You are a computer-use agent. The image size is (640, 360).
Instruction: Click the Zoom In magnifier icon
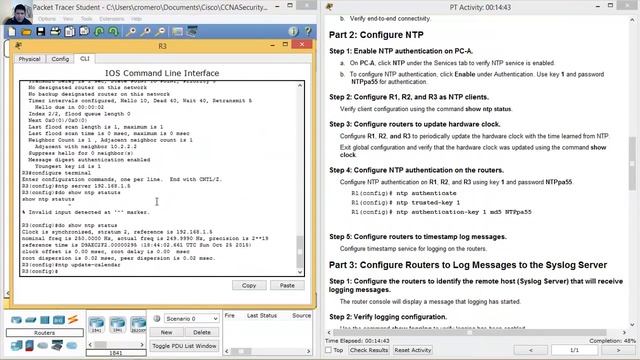click(131, 31)
